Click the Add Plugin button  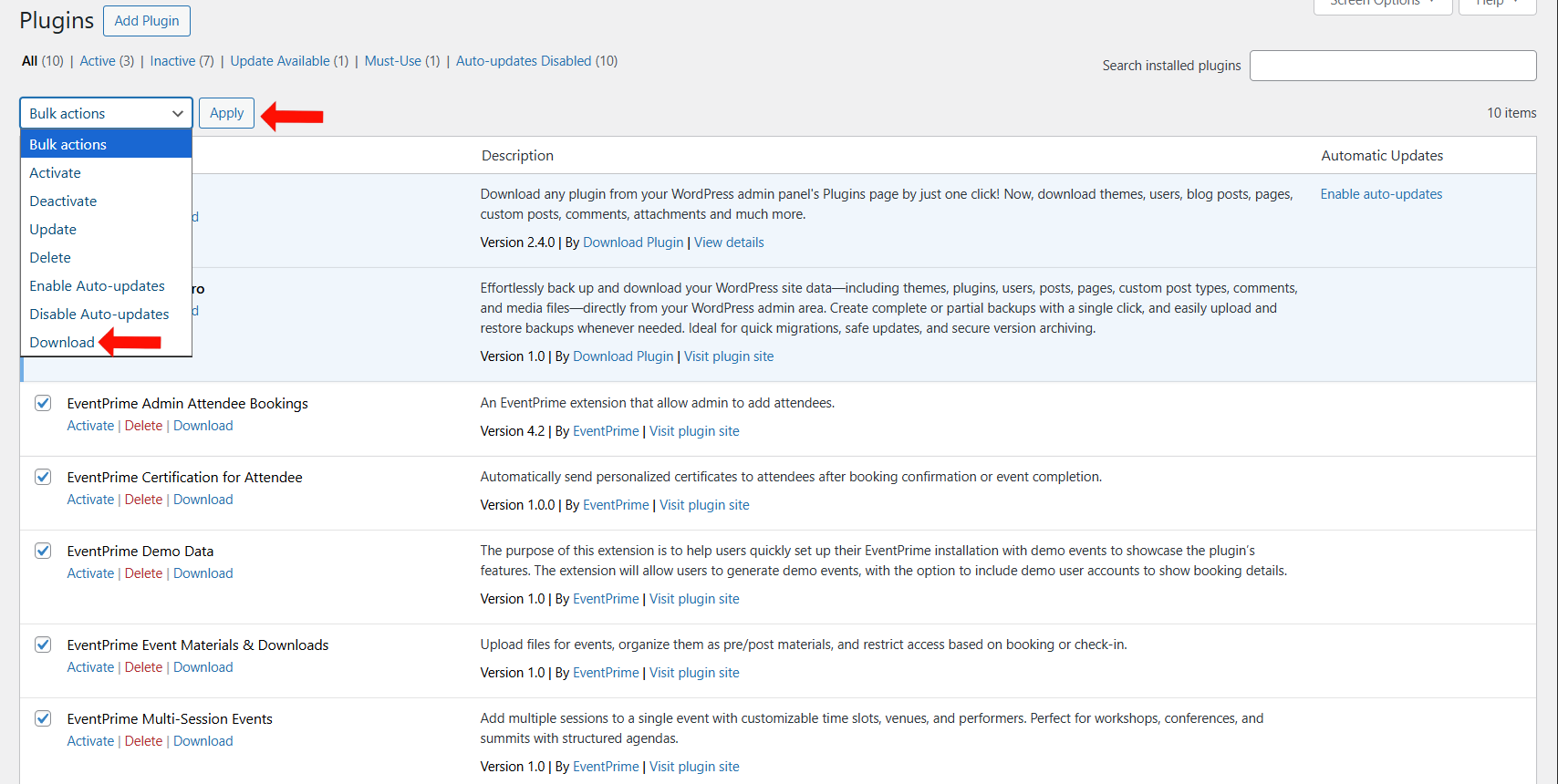click(x=147, y=21)
